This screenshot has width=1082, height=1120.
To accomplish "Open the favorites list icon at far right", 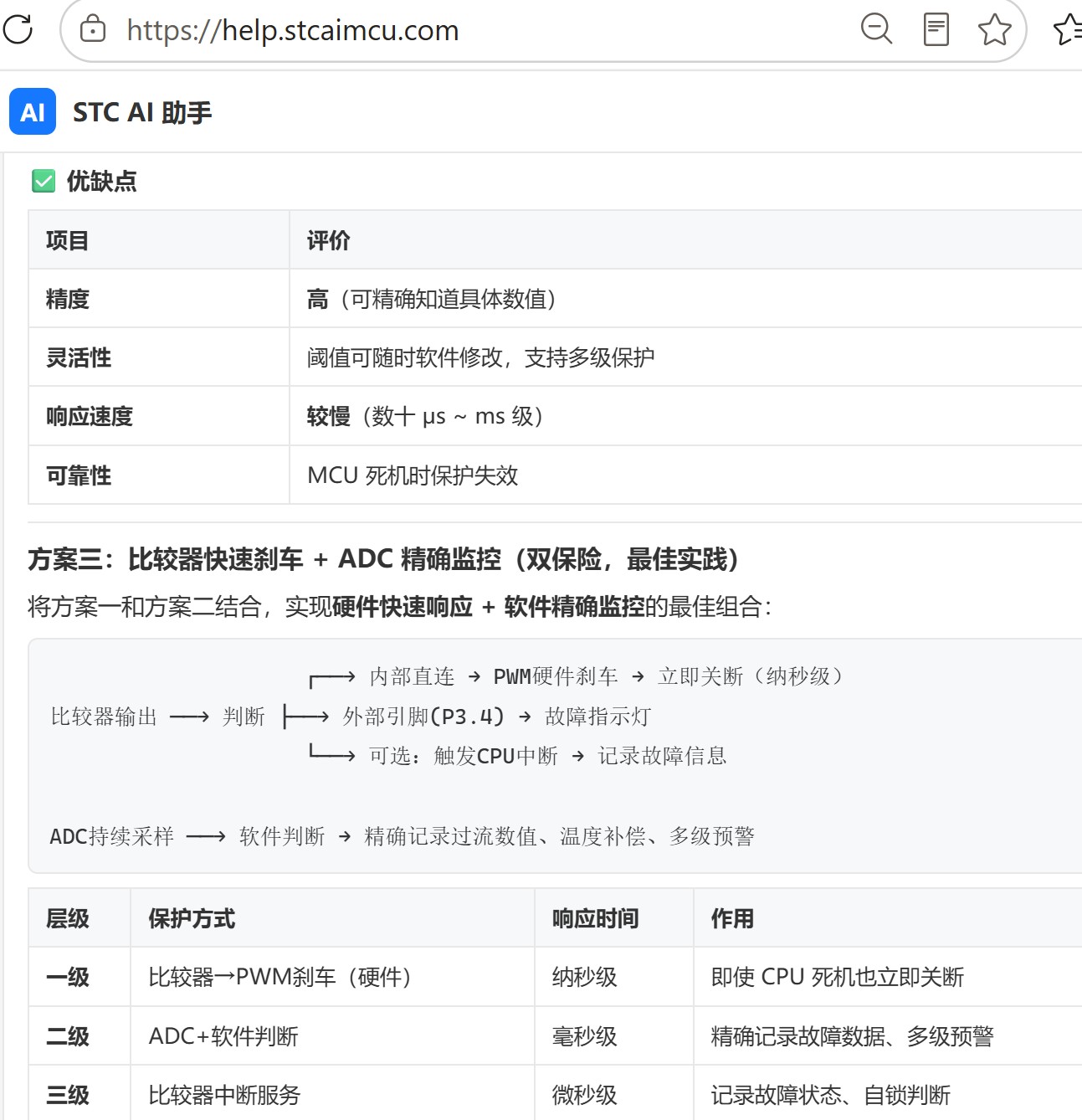I will point(1068,29).
